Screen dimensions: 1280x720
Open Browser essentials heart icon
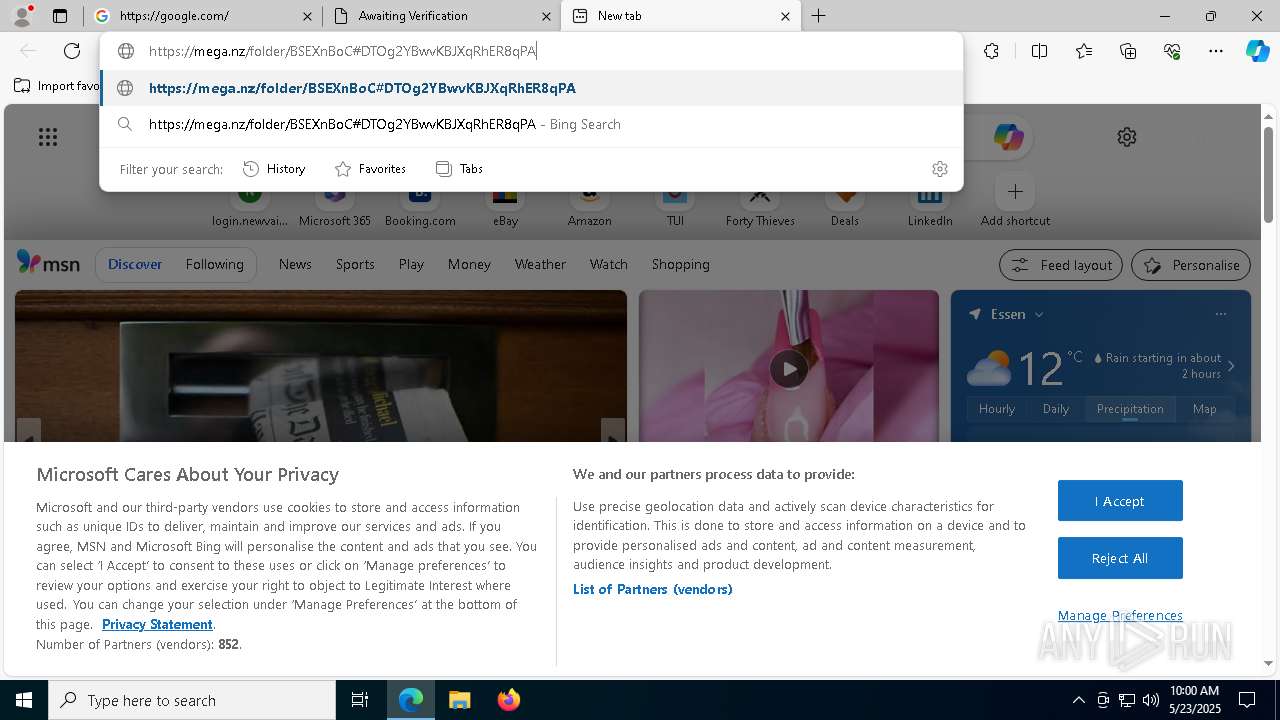tap(1172, 51)
